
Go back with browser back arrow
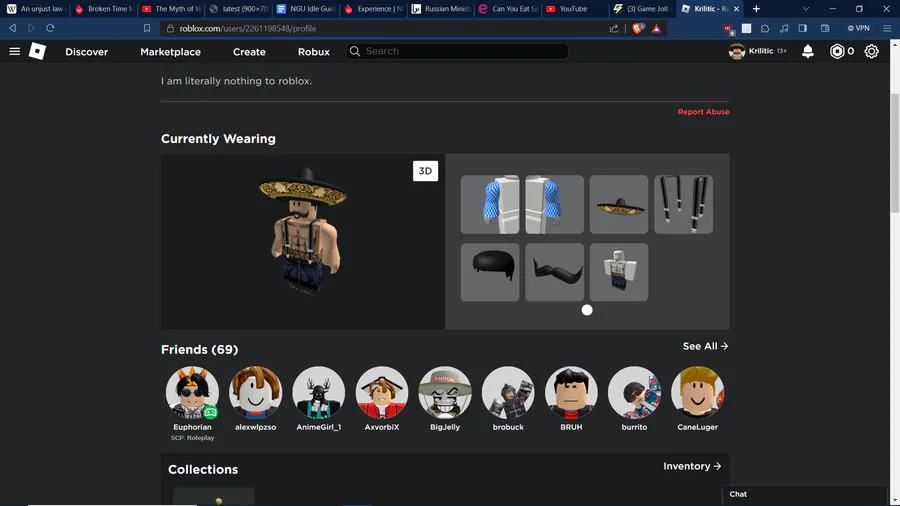[x=13, y=28]
